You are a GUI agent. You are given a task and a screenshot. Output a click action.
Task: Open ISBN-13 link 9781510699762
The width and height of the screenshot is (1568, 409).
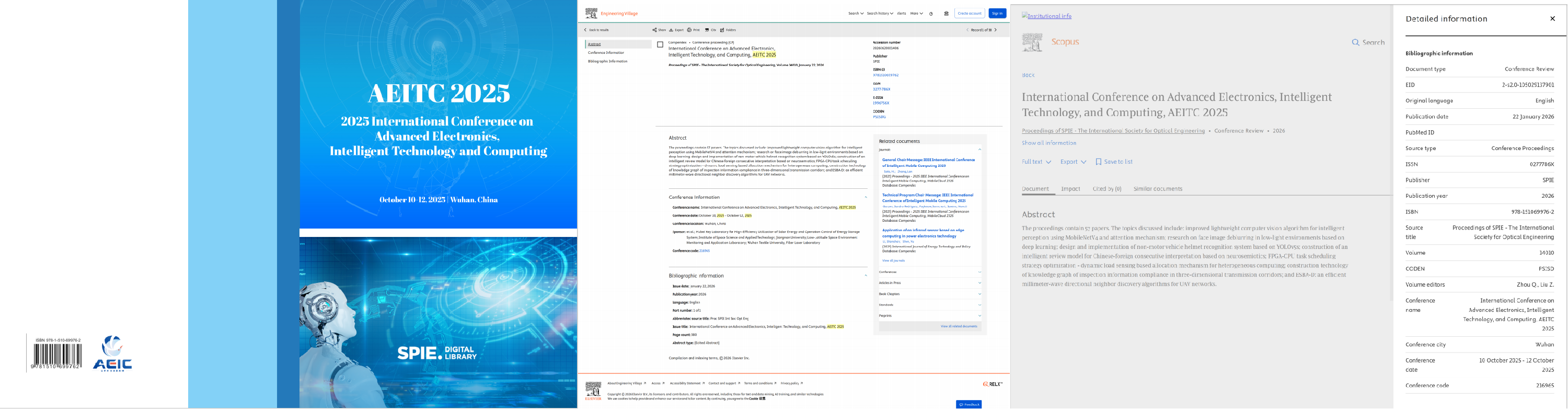click(x=885, y=76)
